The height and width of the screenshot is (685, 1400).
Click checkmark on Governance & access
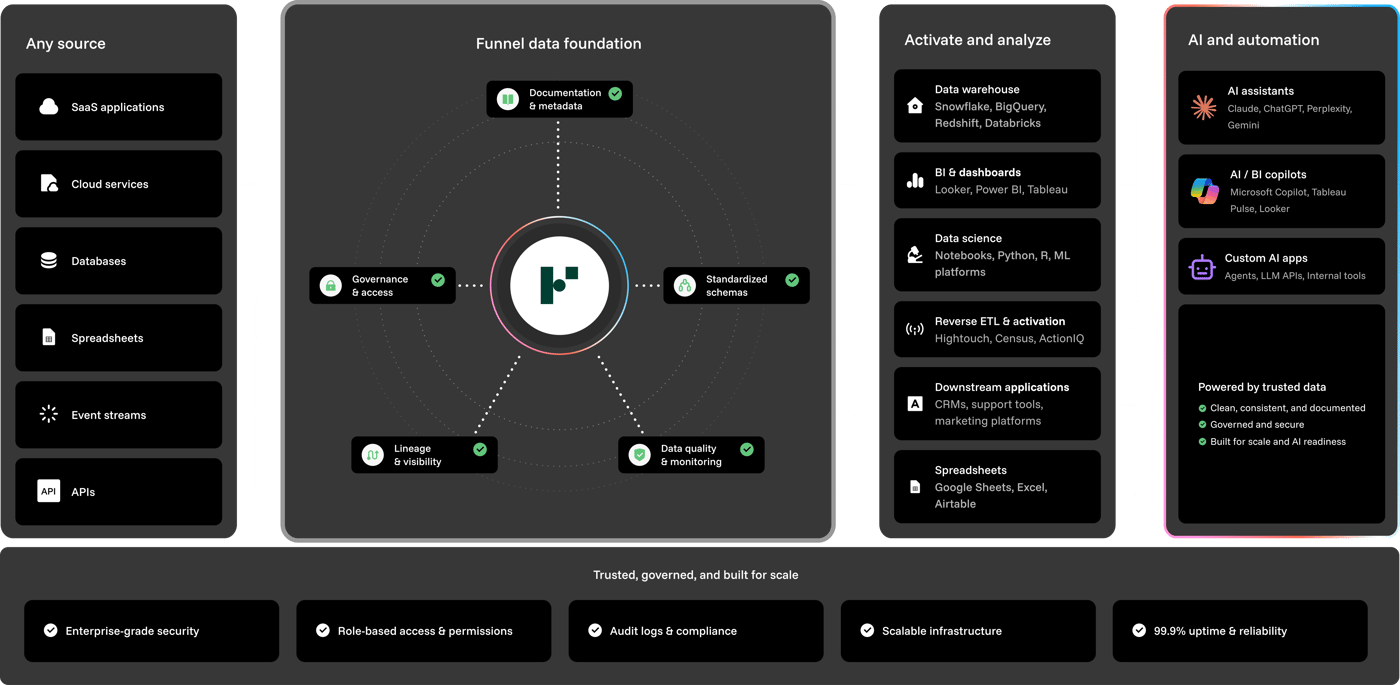pyautogui.click(x=438, y=280)
